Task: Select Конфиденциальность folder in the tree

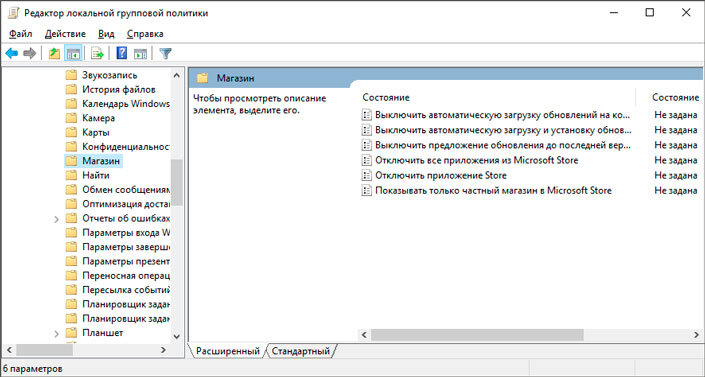Action: [x=126, y=147]
